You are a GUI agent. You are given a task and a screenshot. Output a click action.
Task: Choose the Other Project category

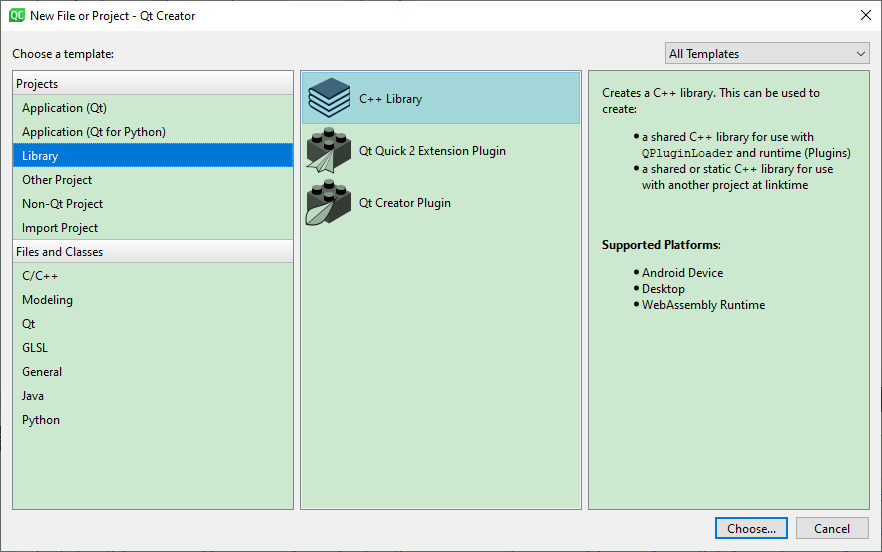[153, 179]
